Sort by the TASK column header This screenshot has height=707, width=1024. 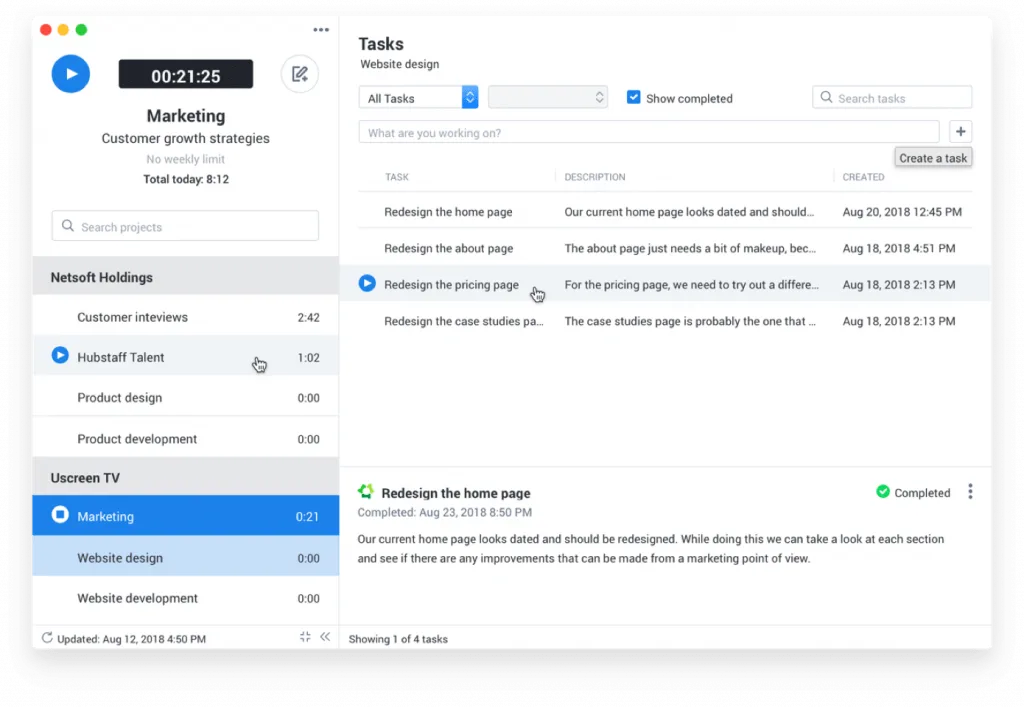coord(396,177)
